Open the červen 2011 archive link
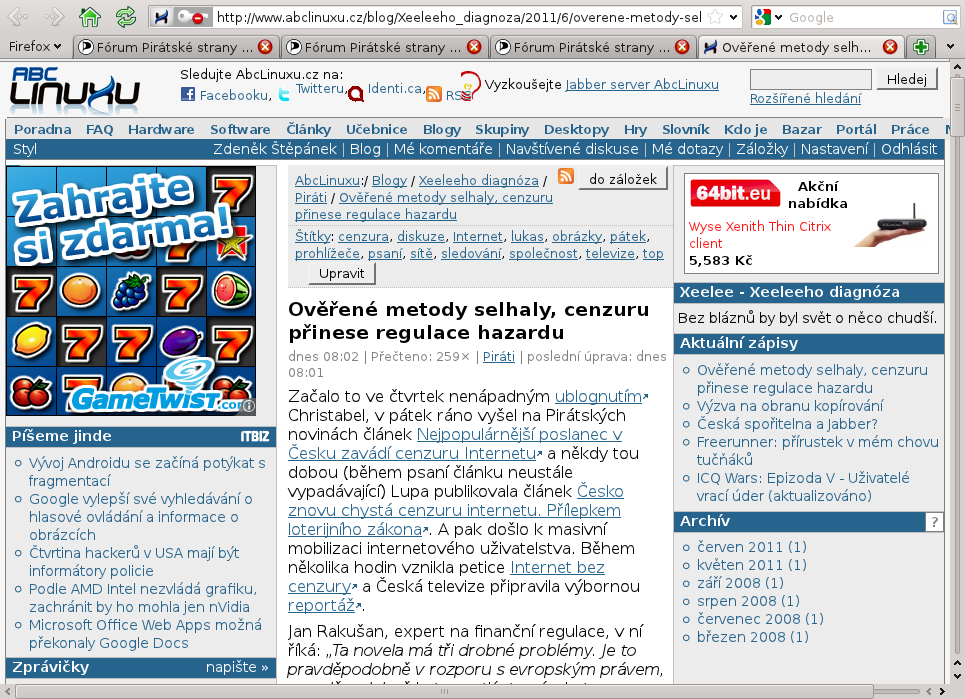Viewport: 965px width, 699px height. point(751,547)
